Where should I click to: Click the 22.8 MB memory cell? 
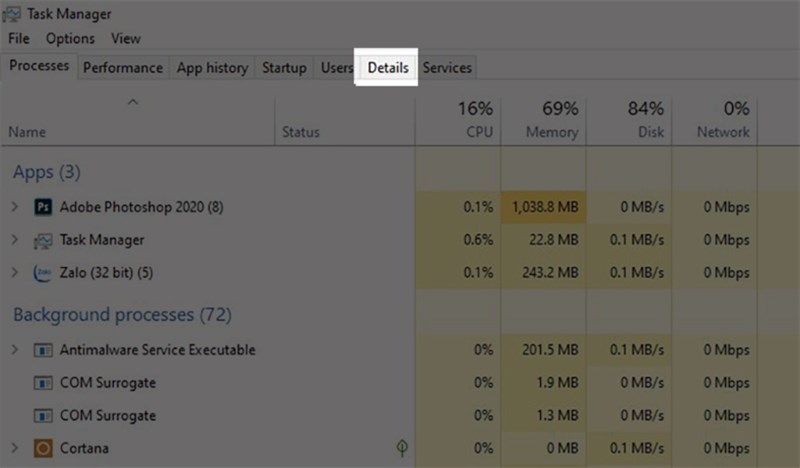click(x=543, y=239)
